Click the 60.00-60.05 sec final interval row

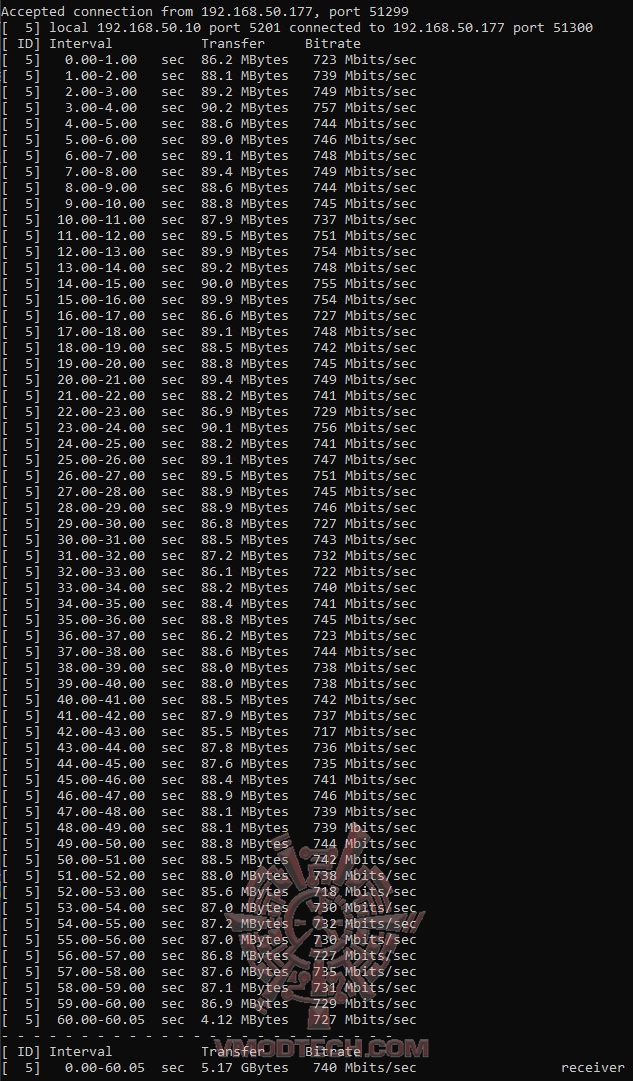tap(209, 1020)
